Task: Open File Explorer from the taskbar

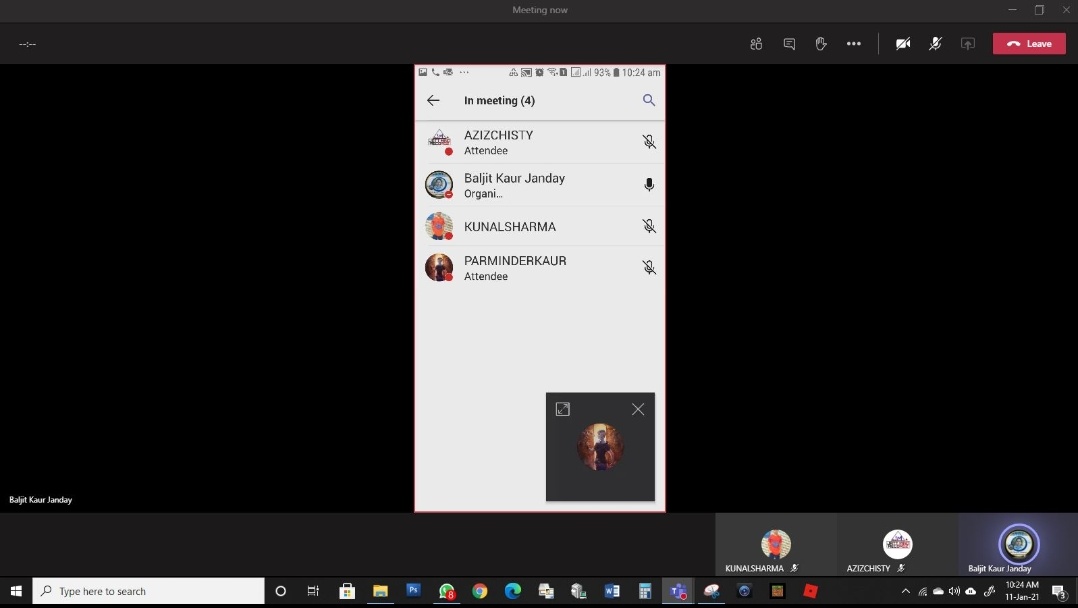Action: [x=380, y=591]
